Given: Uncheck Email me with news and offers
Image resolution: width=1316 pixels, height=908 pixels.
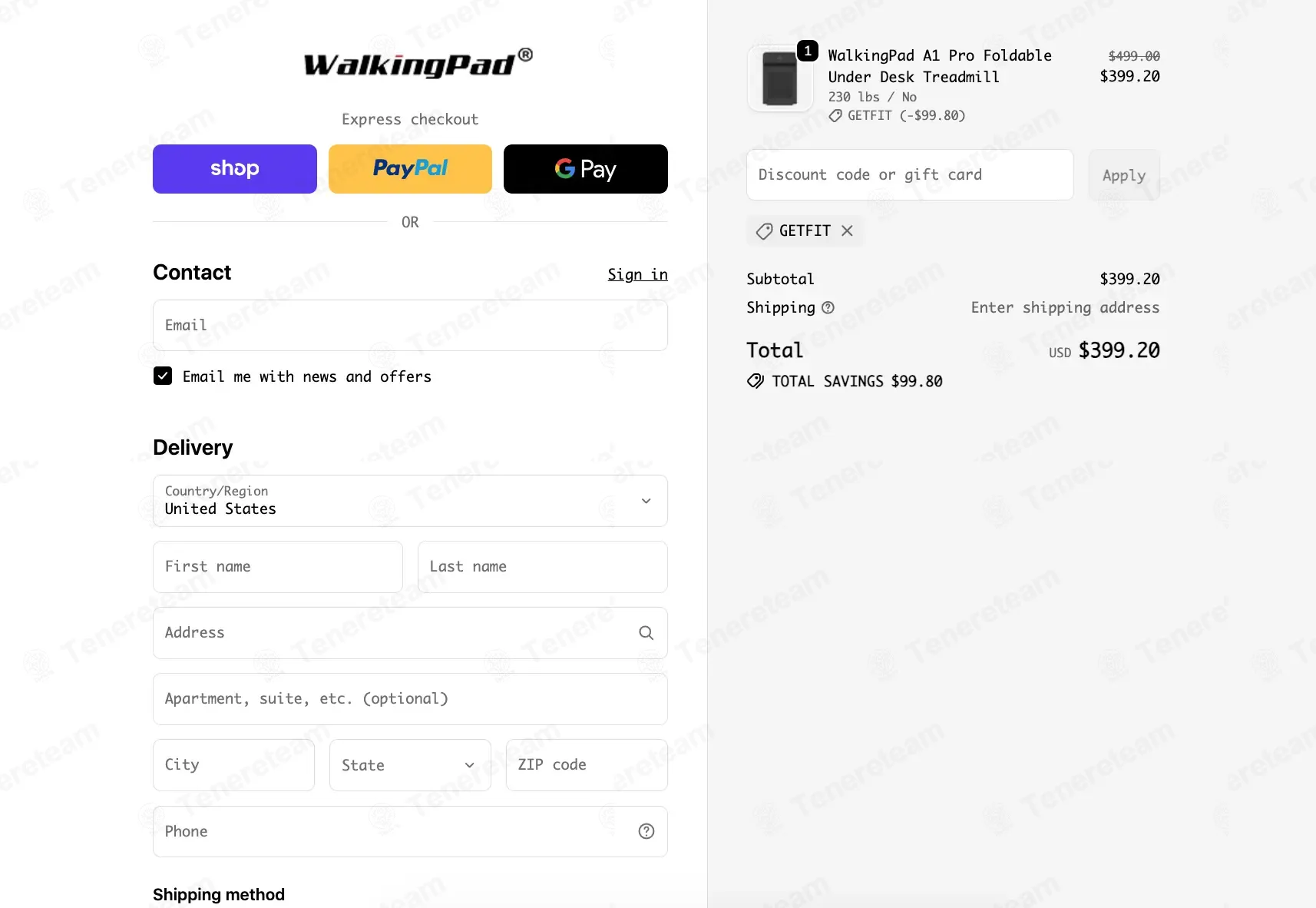Looking at the screenshot, I should [163, 376].
